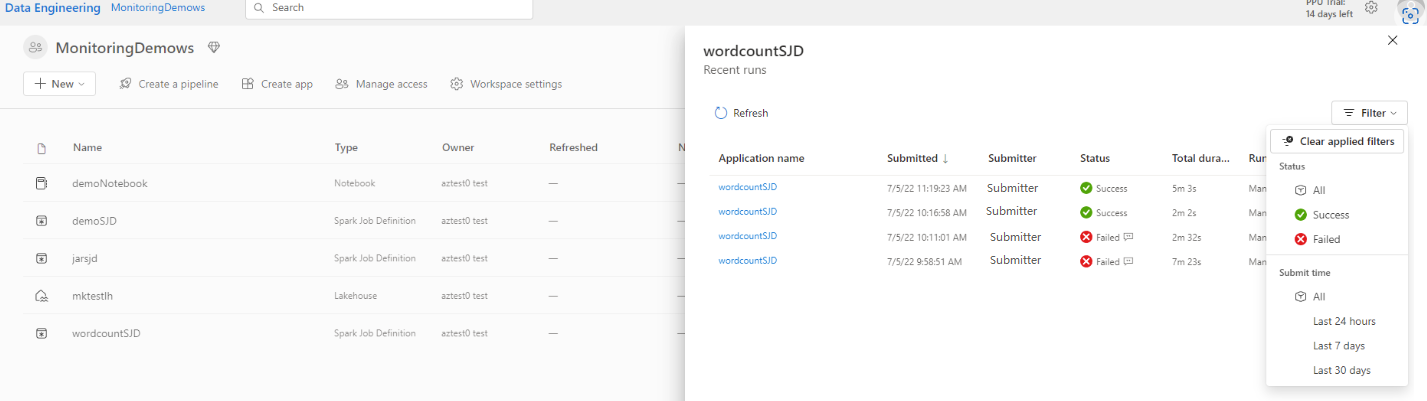
Task: Open wordcountSJD run submitted 10:16:58 AM
Action: (x=748, y=212)
